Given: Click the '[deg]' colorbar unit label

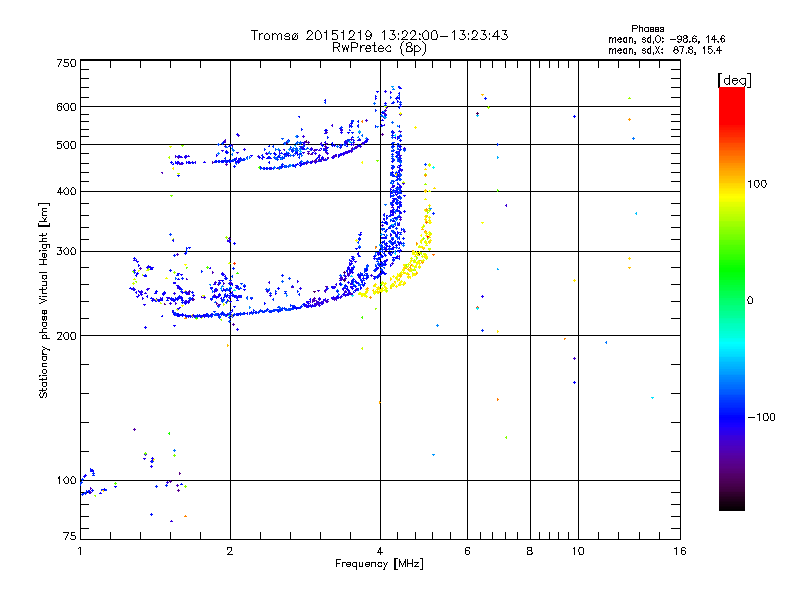Looking at the screenshot, I should pyautogui.click(x=734, y=81).
